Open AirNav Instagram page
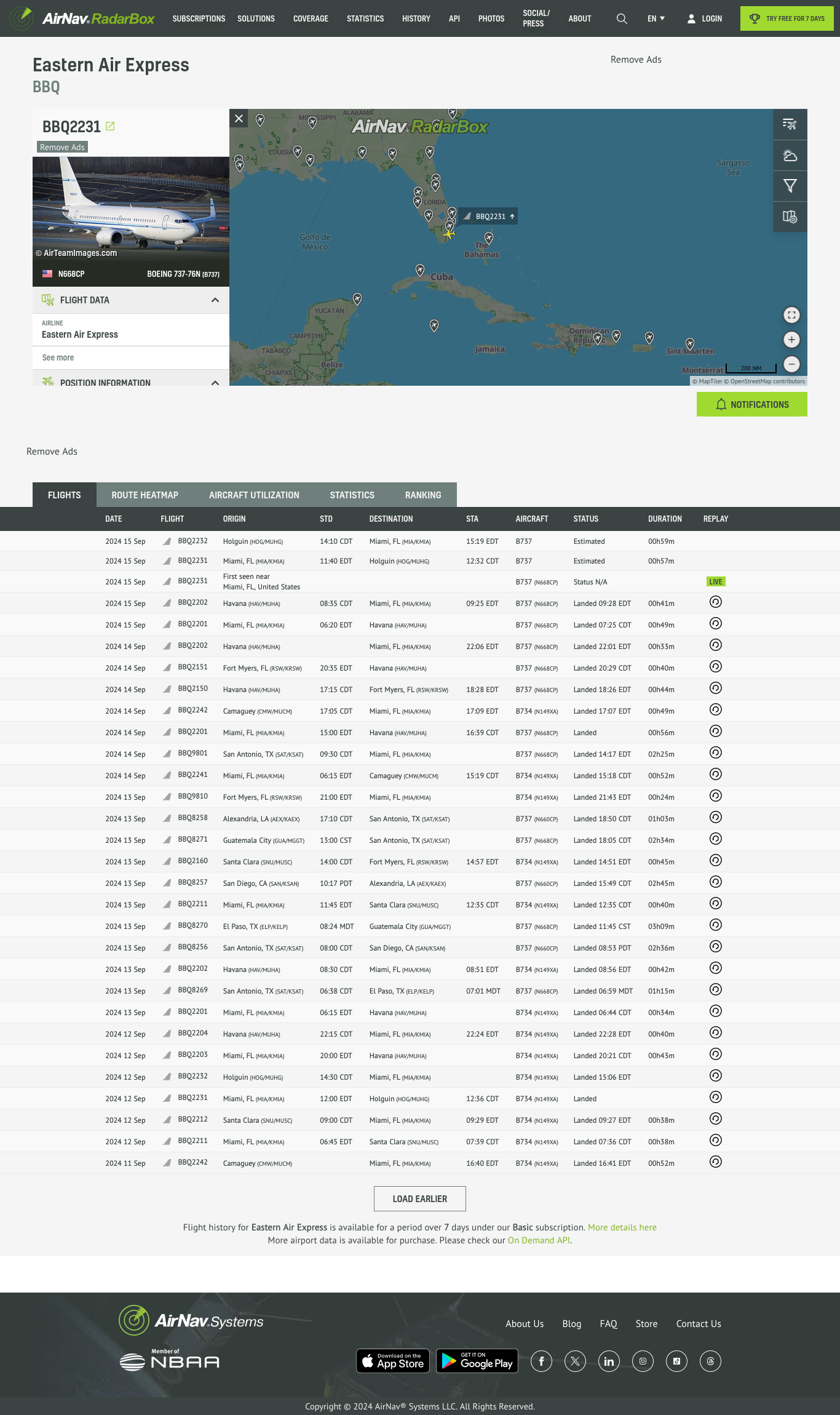The width and height of the screenshot is (840, 1415). point(643,1361)
